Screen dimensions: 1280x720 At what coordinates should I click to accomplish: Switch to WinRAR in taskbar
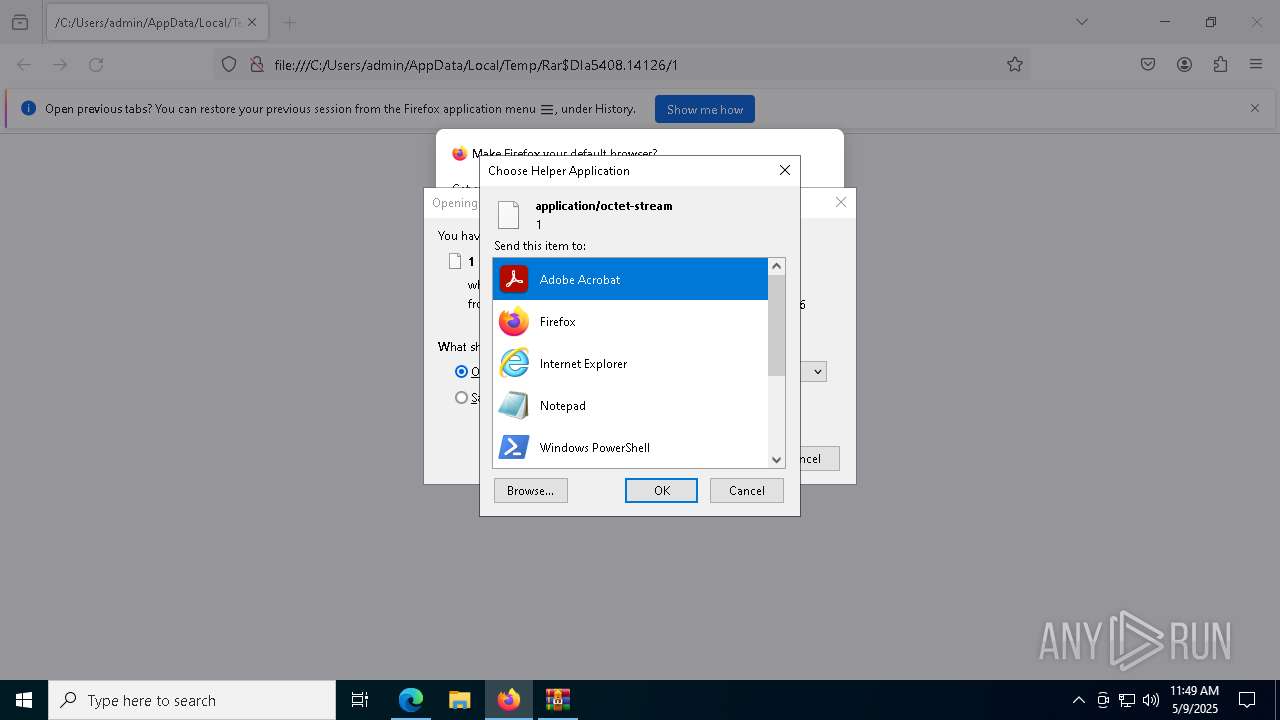(x=557, y=700)
